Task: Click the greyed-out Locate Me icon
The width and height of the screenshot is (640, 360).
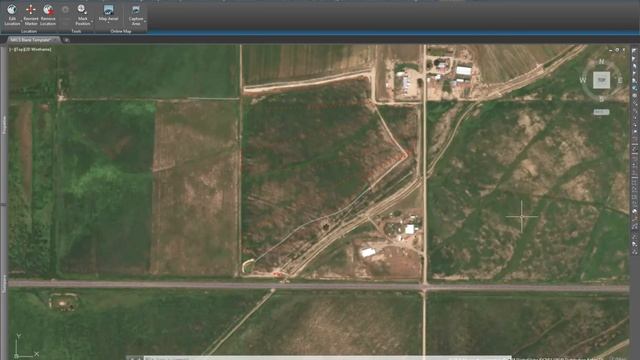Action: pyautogui.click(x=65, y=10)
